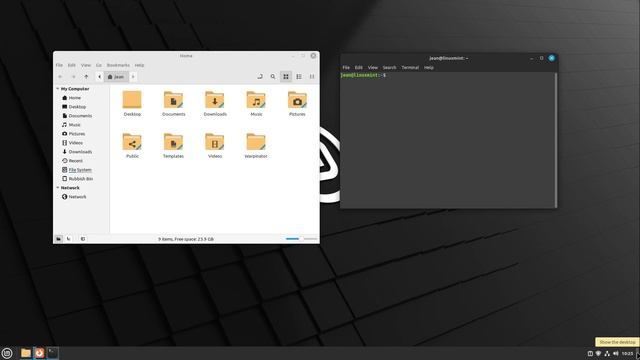Open Videos in the sidebar
This screenshot has height=360, width=640.
tap(72, 143)
